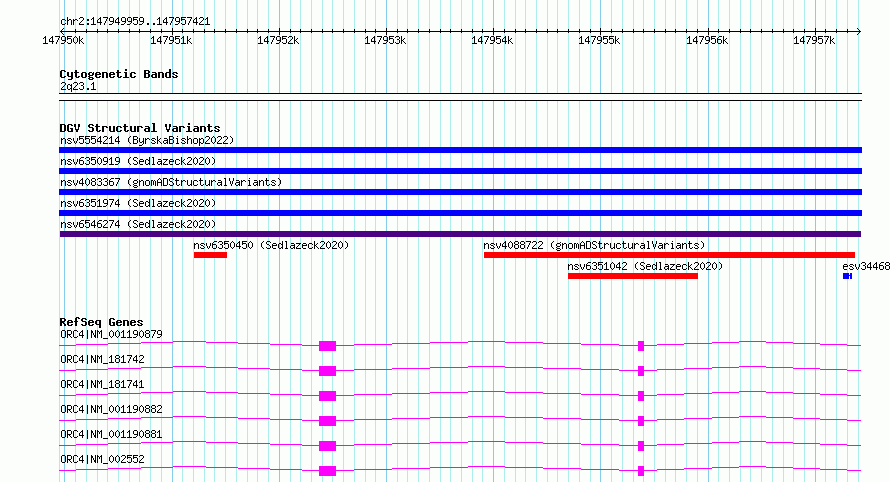Viewport: 890px width, 482px height.
Task: Click the right arrowhead of the ruler
Action: (859, 31)
